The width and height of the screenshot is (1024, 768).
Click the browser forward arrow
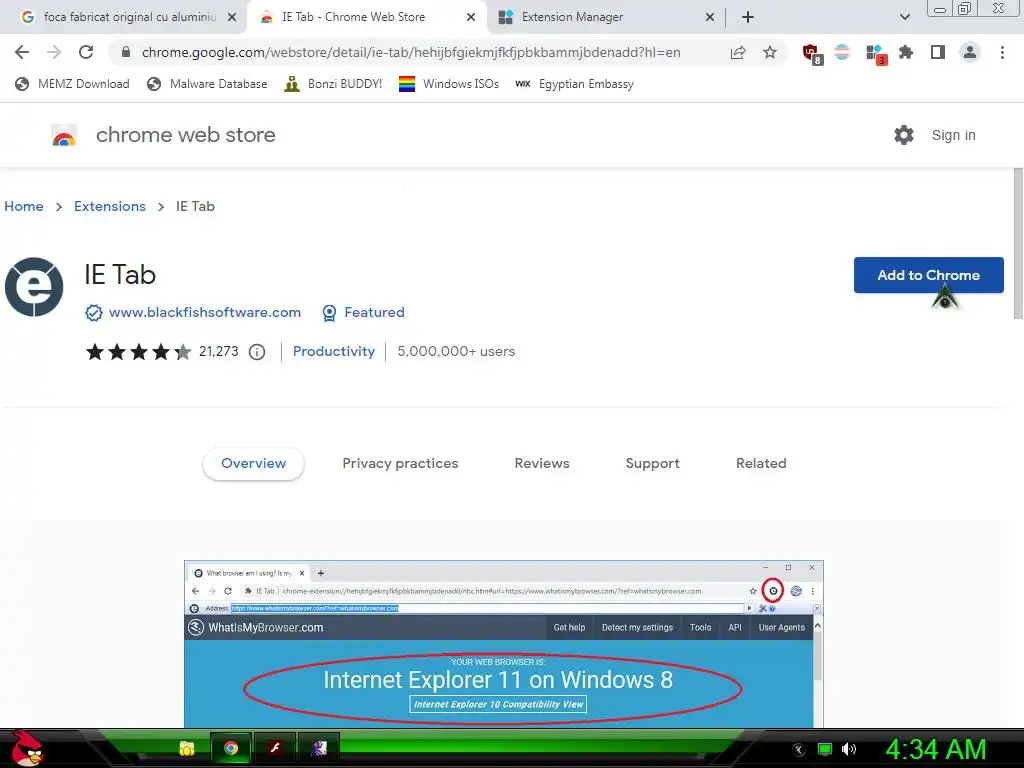54,52
